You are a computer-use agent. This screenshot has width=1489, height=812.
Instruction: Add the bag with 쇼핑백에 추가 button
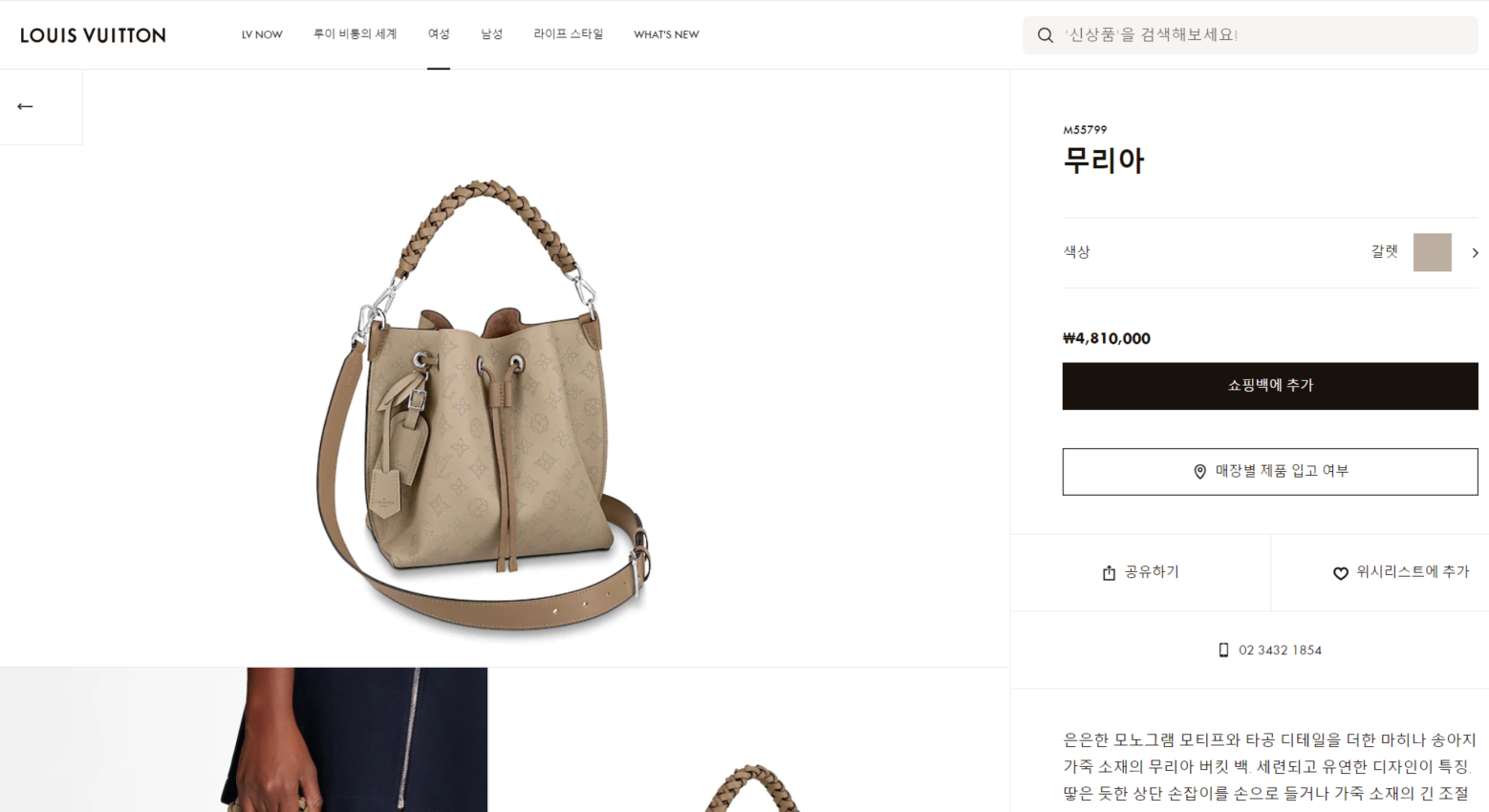pos(1270,386)
